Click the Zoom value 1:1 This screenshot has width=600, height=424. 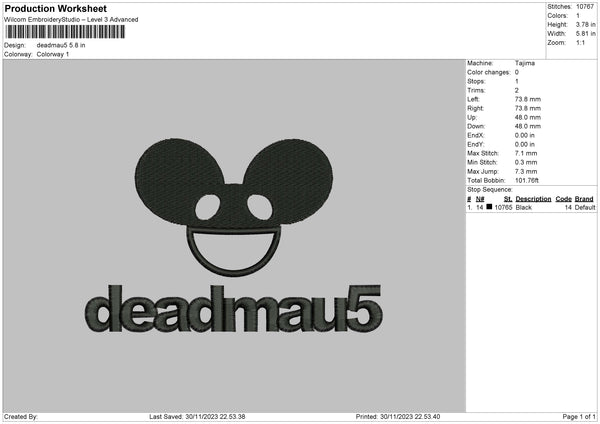(x=580, y=42)
